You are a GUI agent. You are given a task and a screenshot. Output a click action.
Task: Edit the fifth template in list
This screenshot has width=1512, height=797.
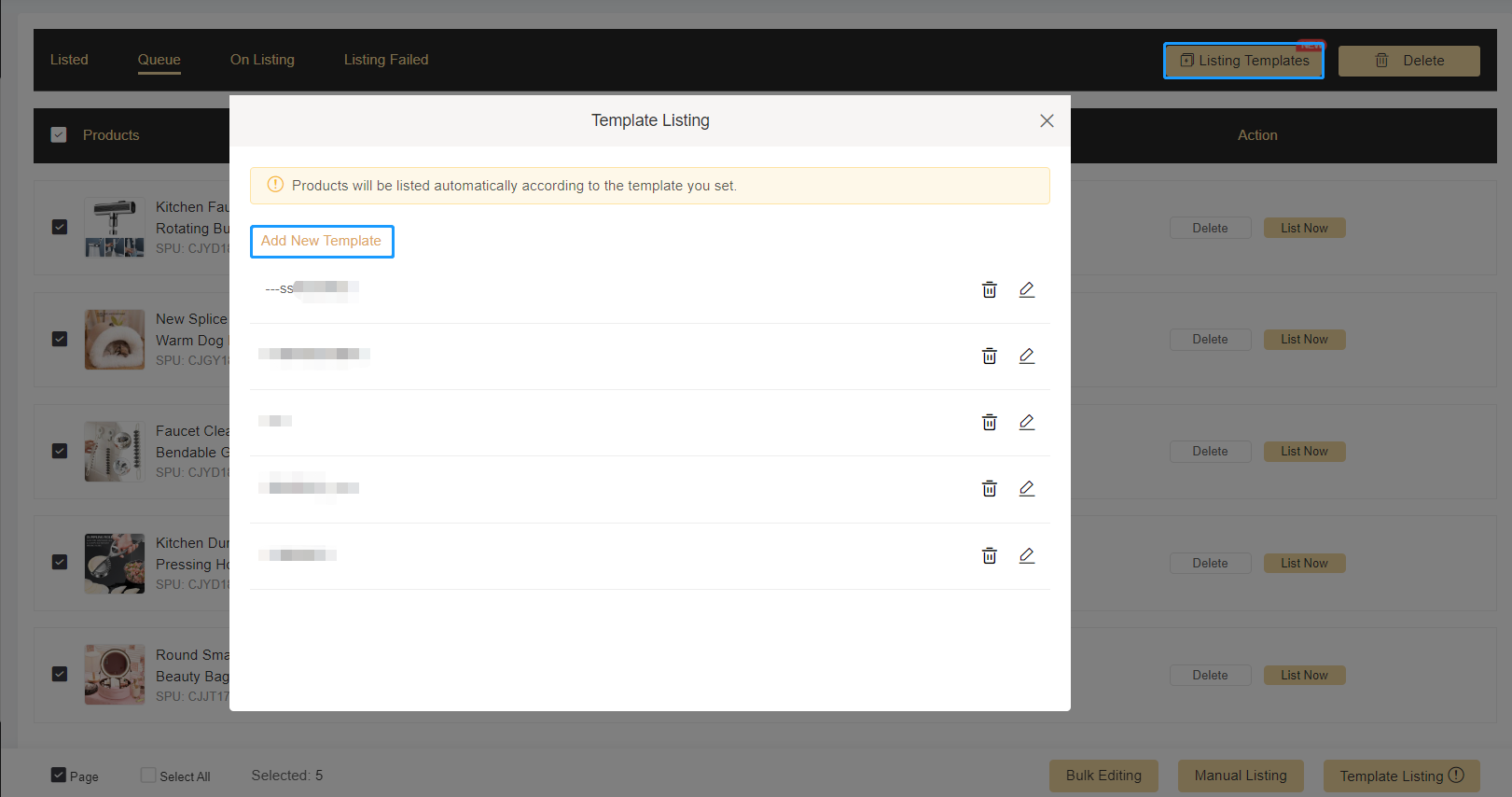click(1026, 556)
